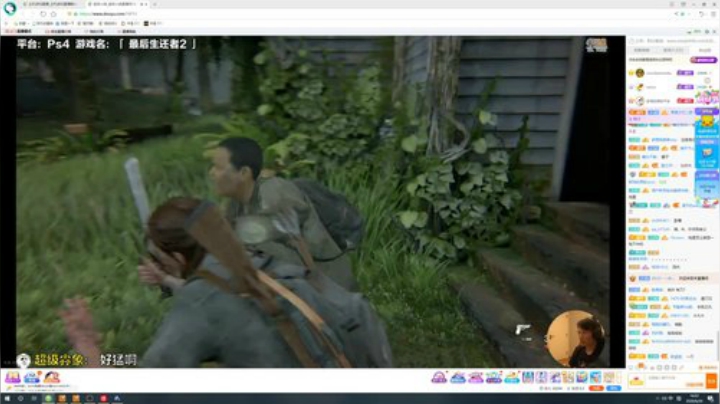Image resolution: width=720 pixels, height=404 pixels.
Task: Click the gift box icon beside chat input
Action: [x=636, y=381]
